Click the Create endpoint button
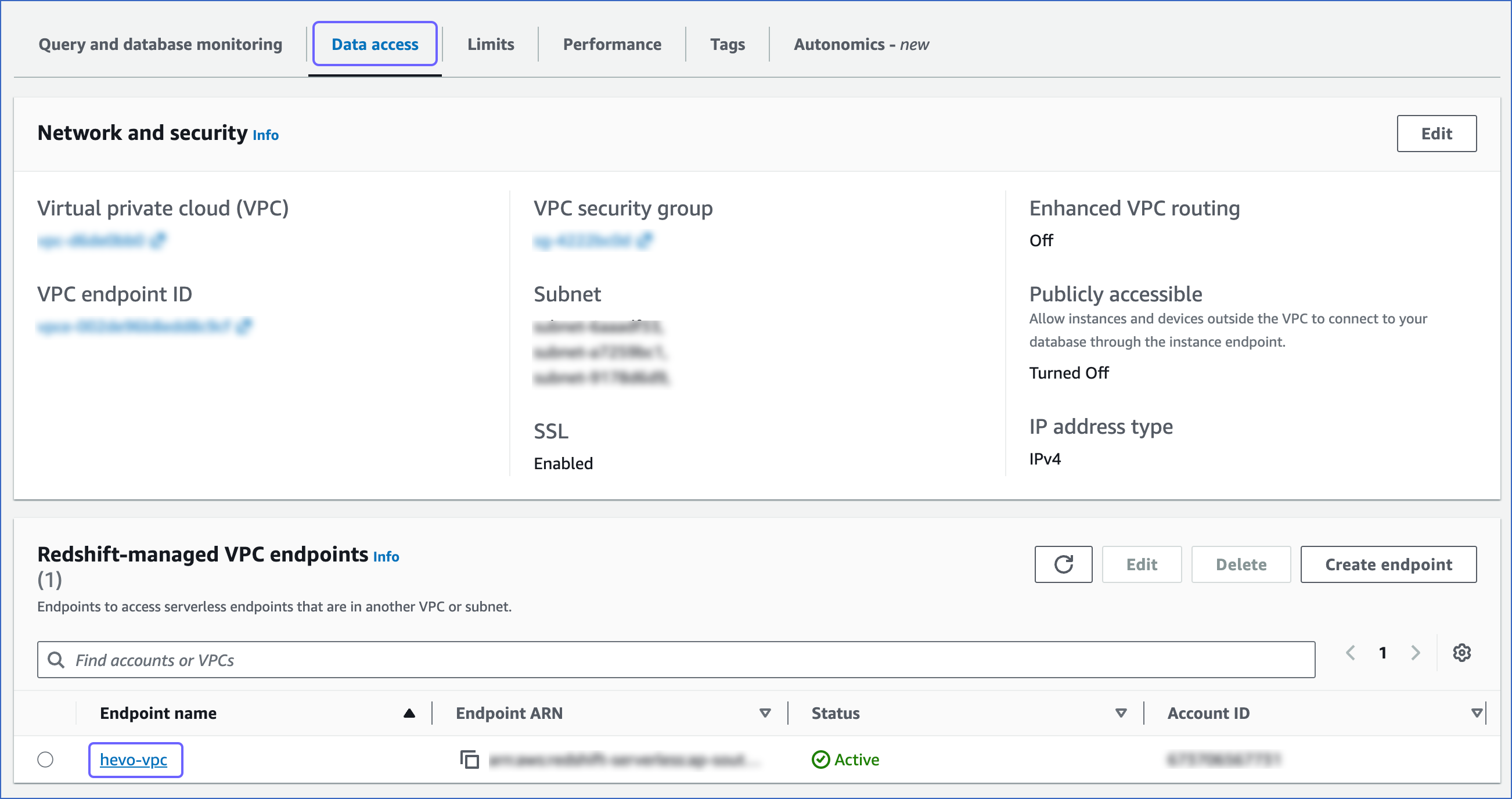Viewport: 1512px width, 799px height. (1389, 564)
